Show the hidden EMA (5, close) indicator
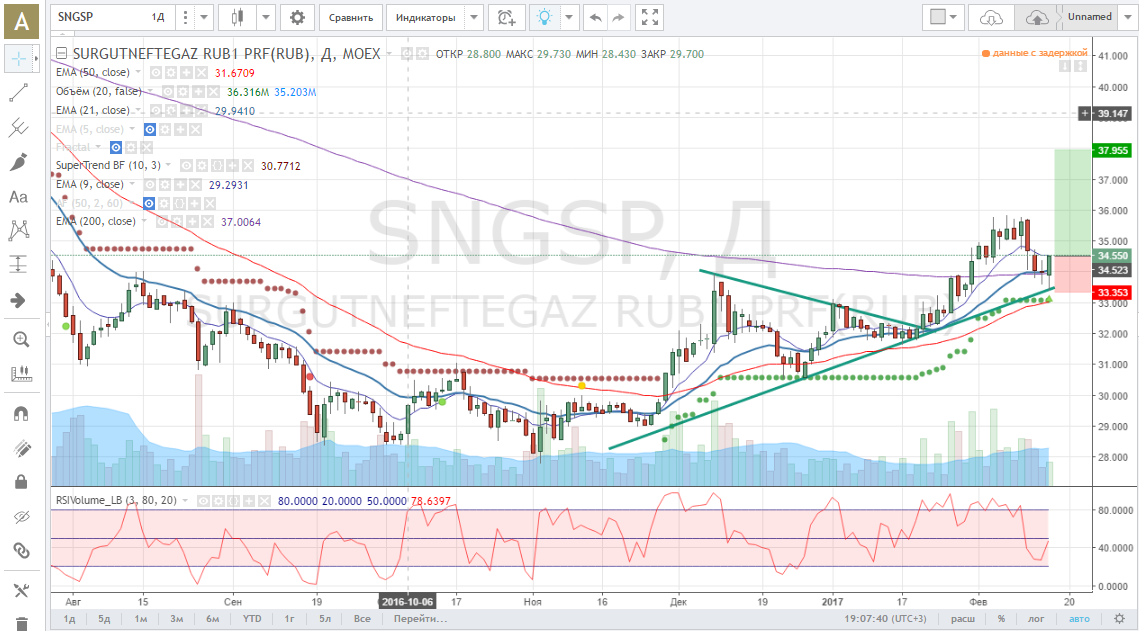This screenshot has width=1139, height=631. [150, 129]
